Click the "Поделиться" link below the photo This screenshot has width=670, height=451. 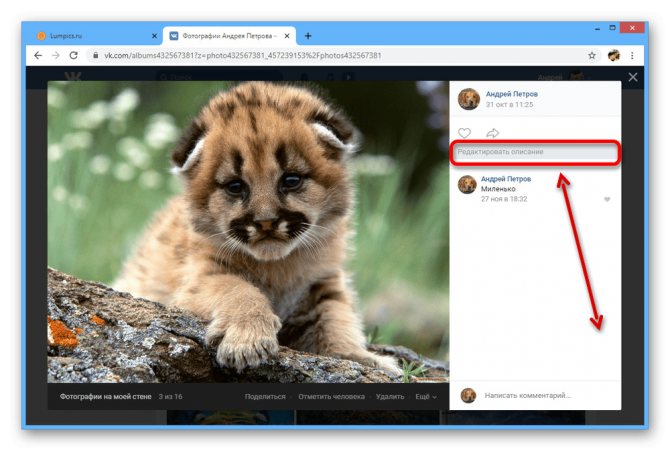[265, 397]
